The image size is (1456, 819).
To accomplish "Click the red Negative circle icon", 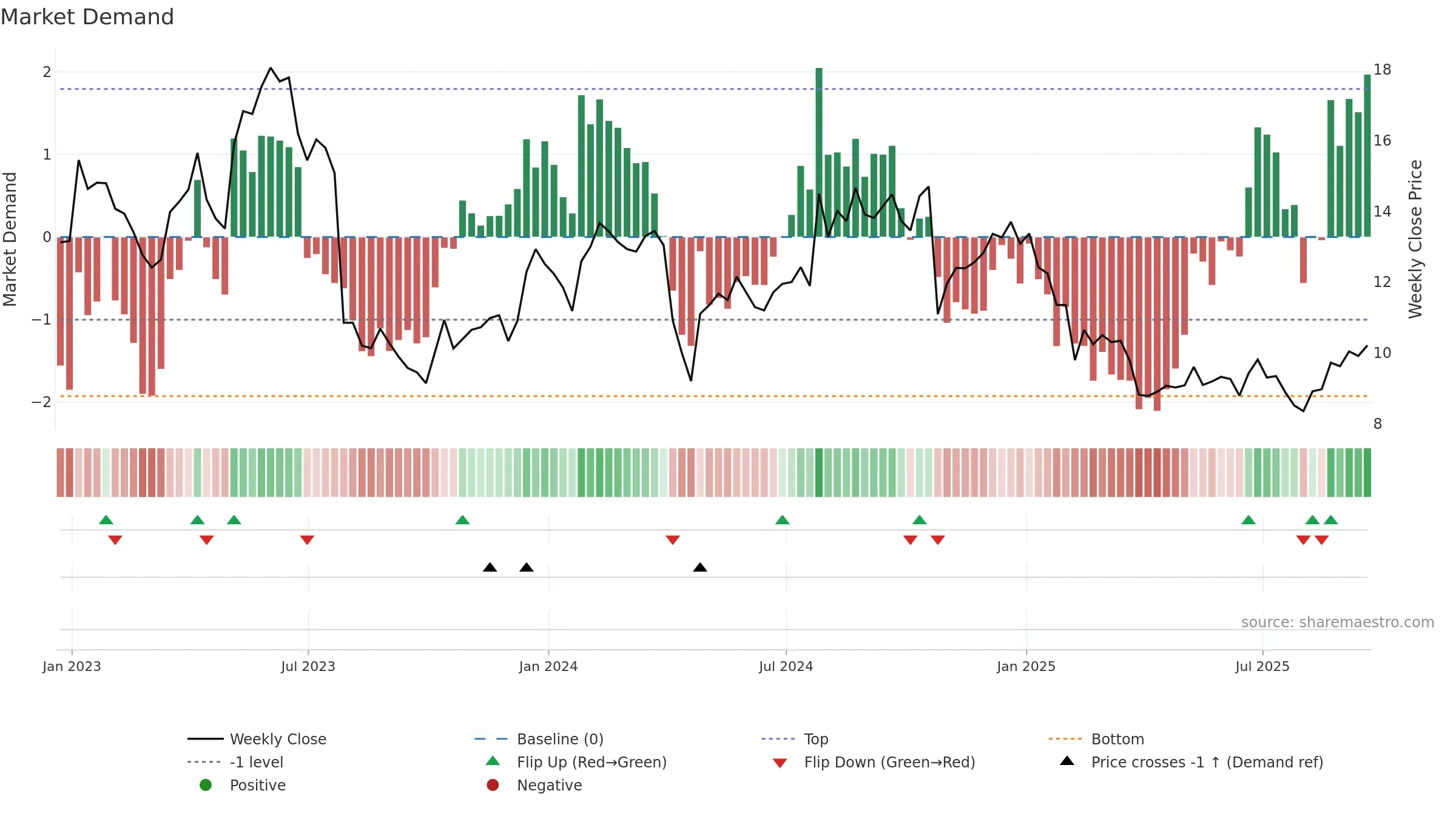I will tap(493, 785).
